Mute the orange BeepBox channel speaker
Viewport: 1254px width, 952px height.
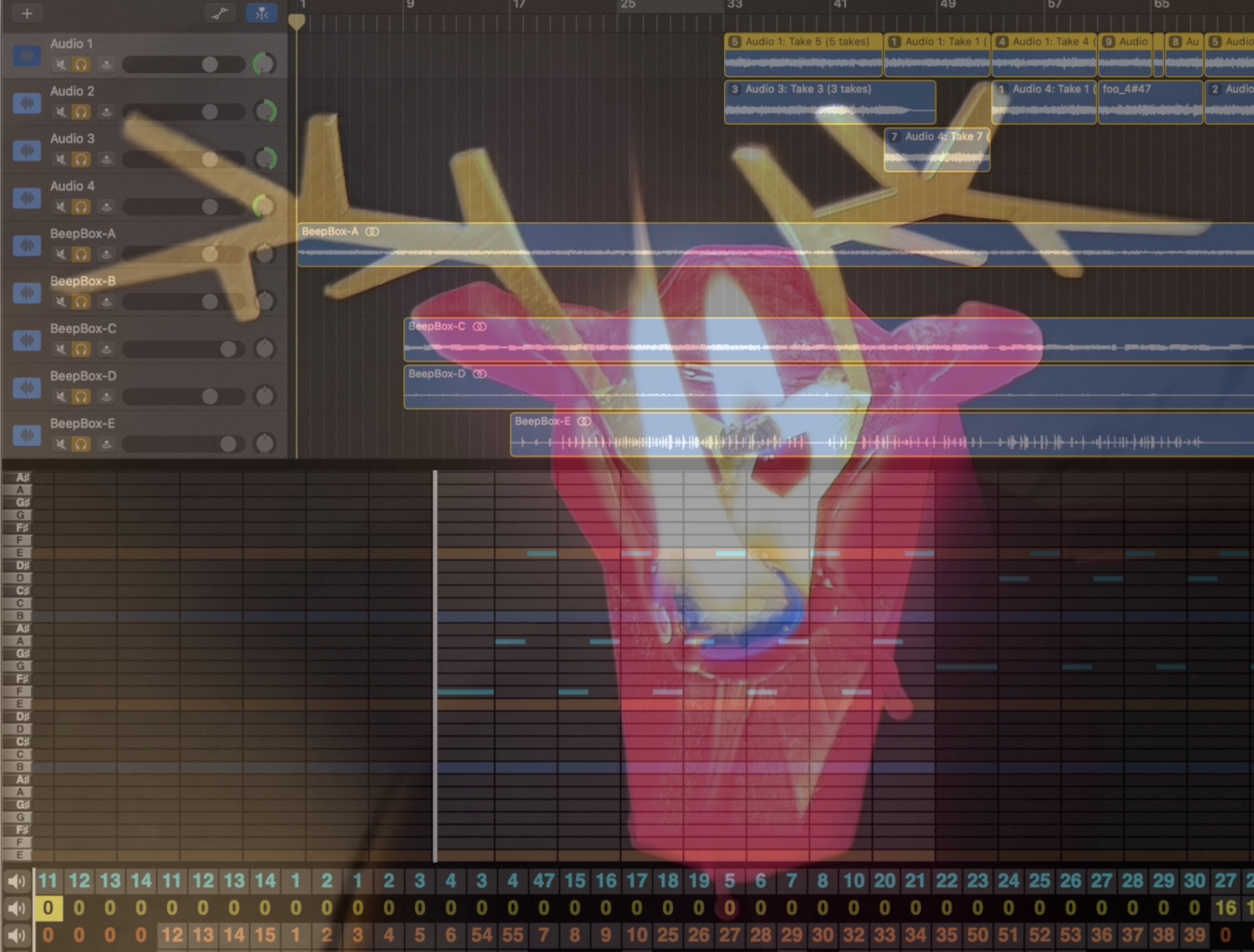16,935
